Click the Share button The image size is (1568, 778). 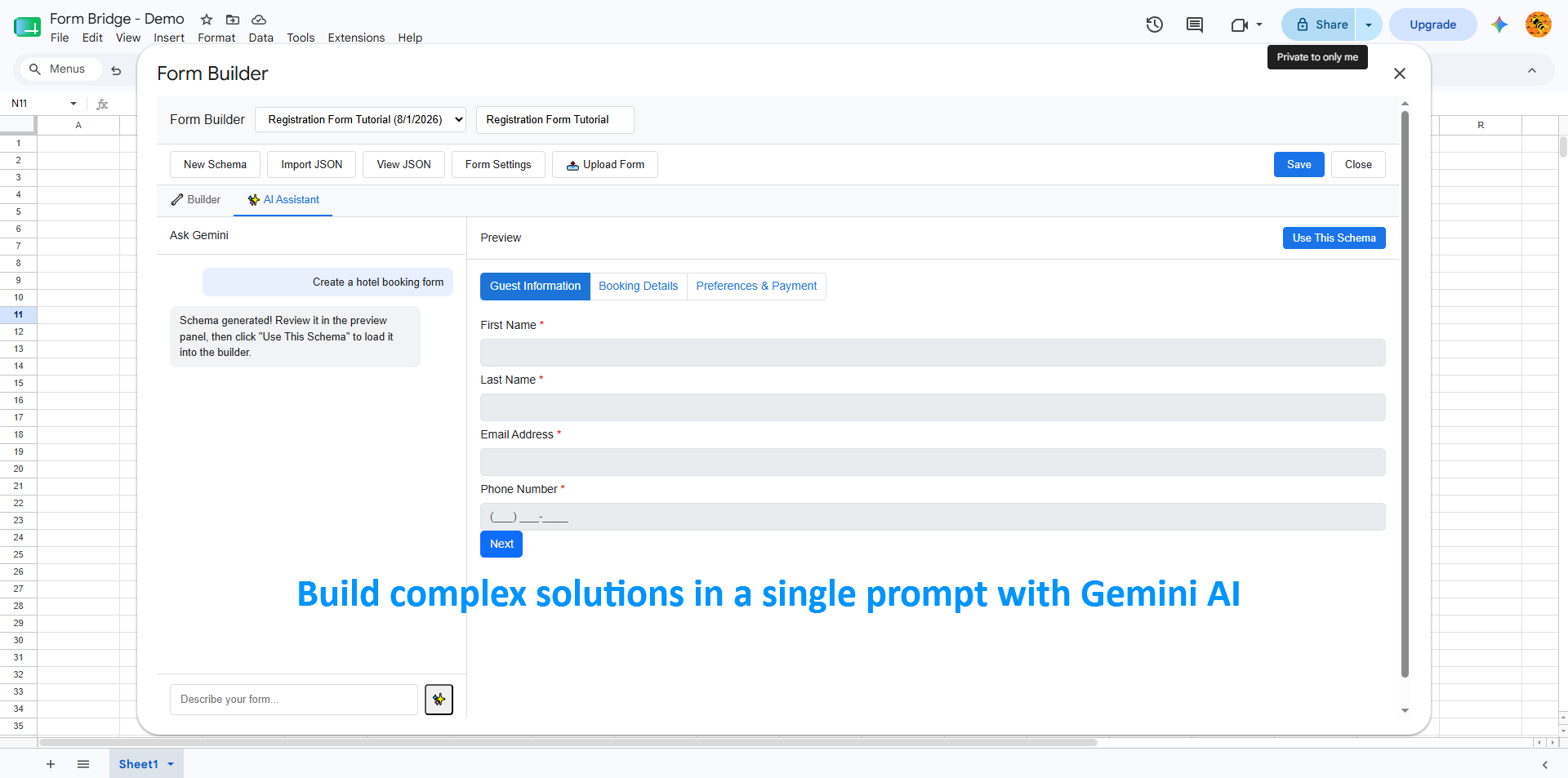click(1321, 24)
